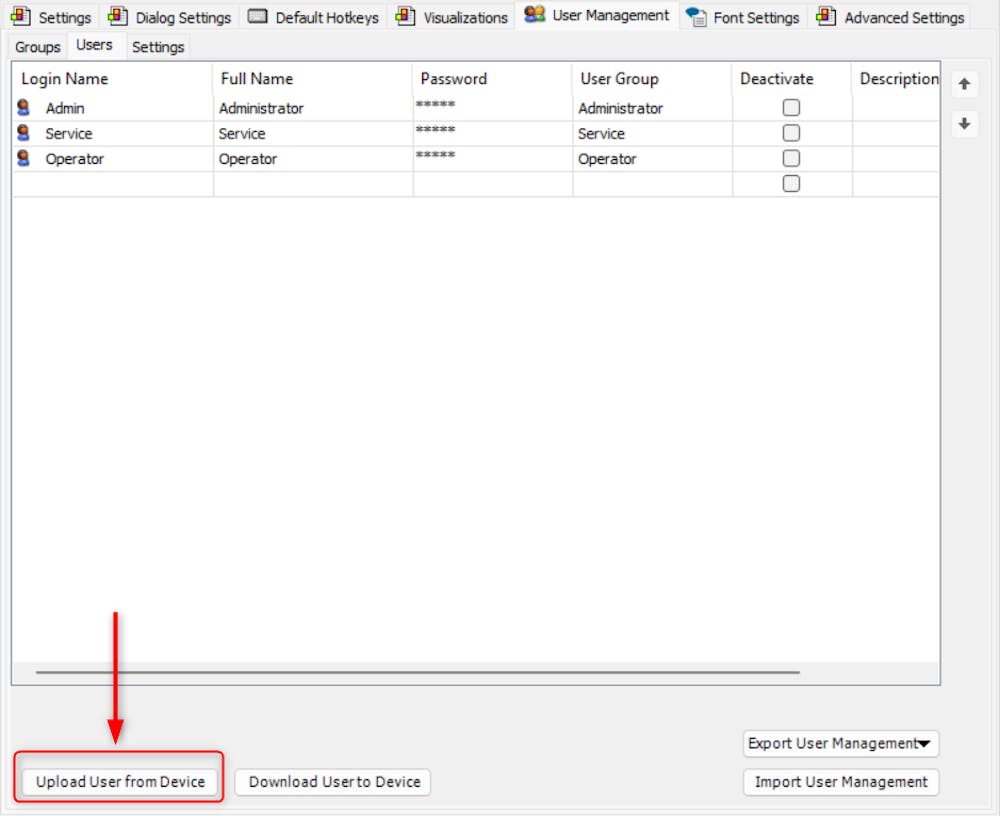The image size is (1000, 816).
Task: Enable the Deactivate checkbox for Service
Action: [x=791, y=132]
